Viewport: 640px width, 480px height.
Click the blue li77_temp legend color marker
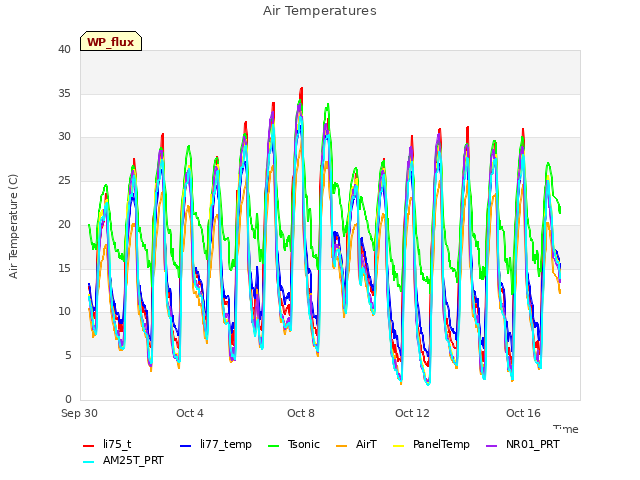(x=186, y=446)
